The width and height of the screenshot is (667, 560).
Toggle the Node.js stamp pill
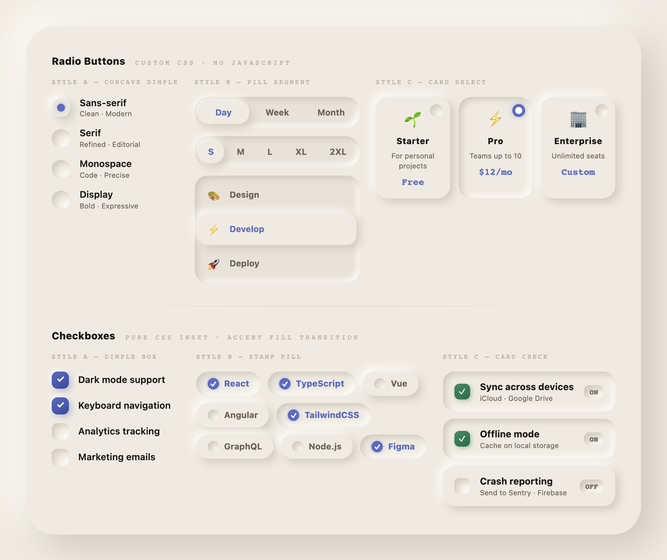317,447
